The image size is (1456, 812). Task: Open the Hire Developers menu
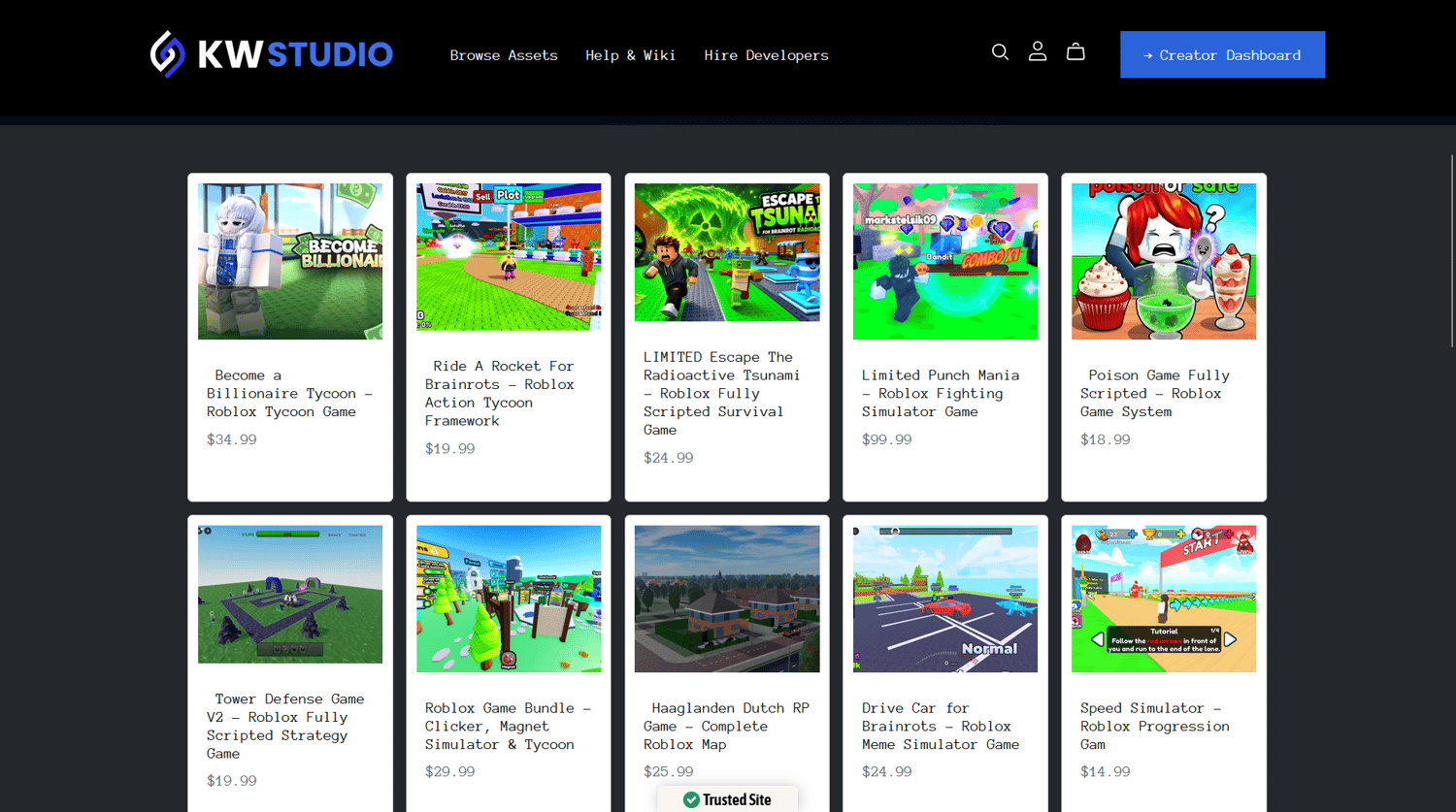[x=766, y=55]
